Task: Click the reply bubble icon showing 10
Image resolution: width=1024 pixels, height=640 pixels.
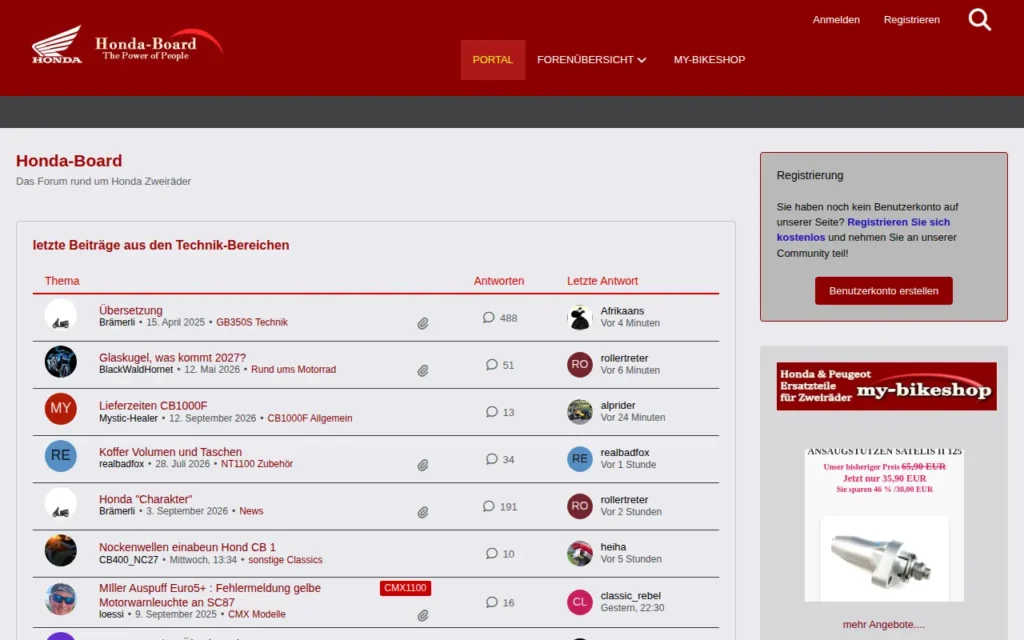Action: (x=492, y=553)
